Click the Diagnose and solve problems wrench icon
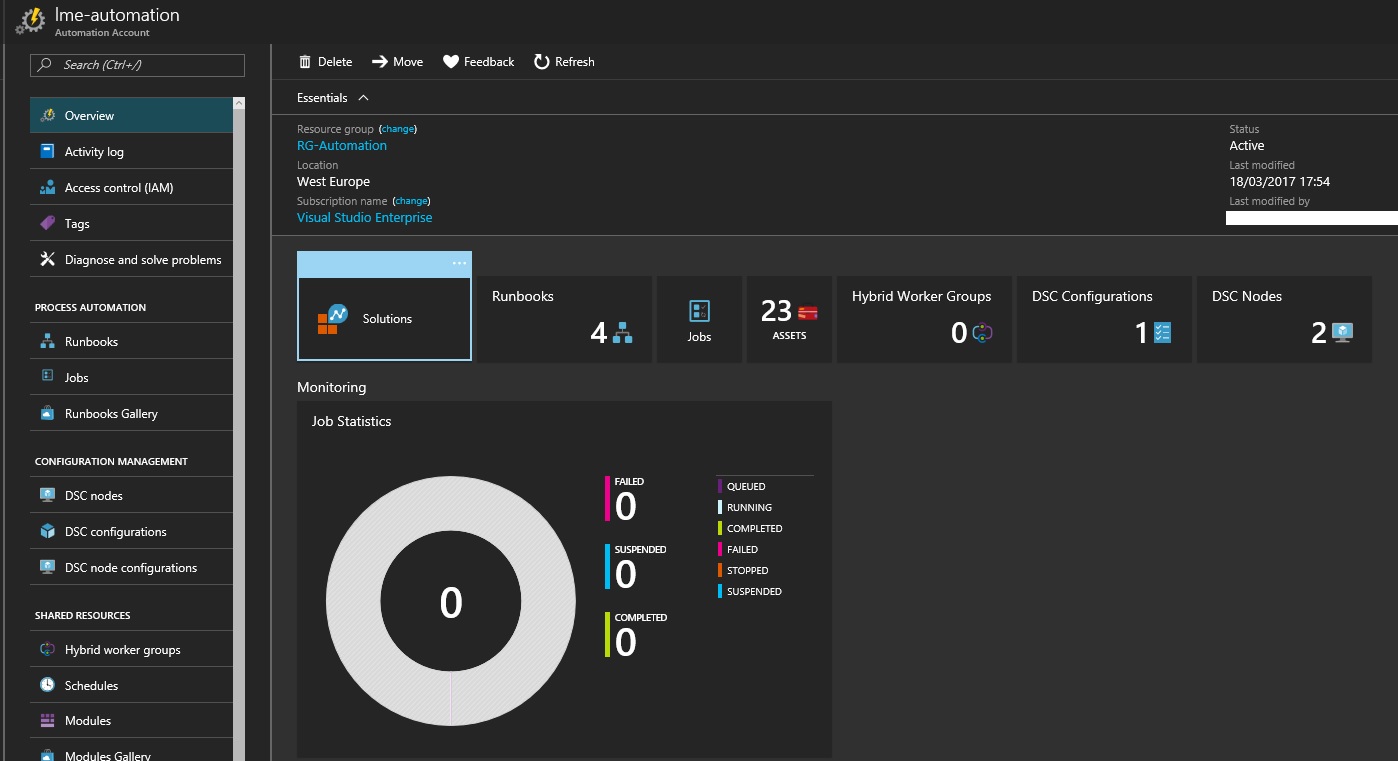1398x761 pixels. [x=47, y=260]
